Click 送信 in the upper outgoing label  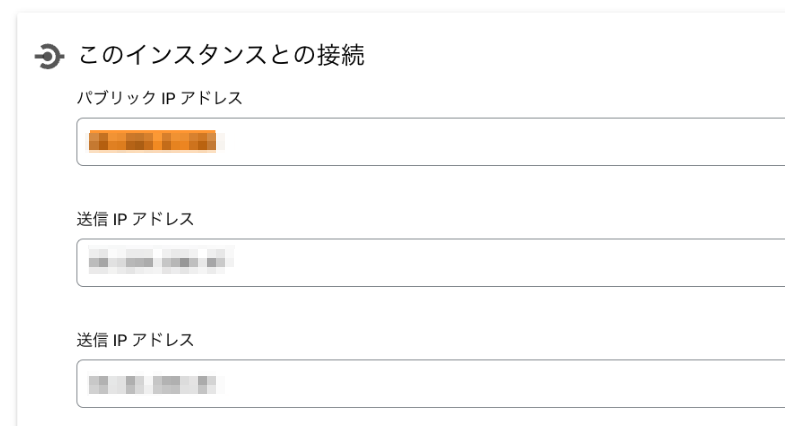(x=92, y=219)
